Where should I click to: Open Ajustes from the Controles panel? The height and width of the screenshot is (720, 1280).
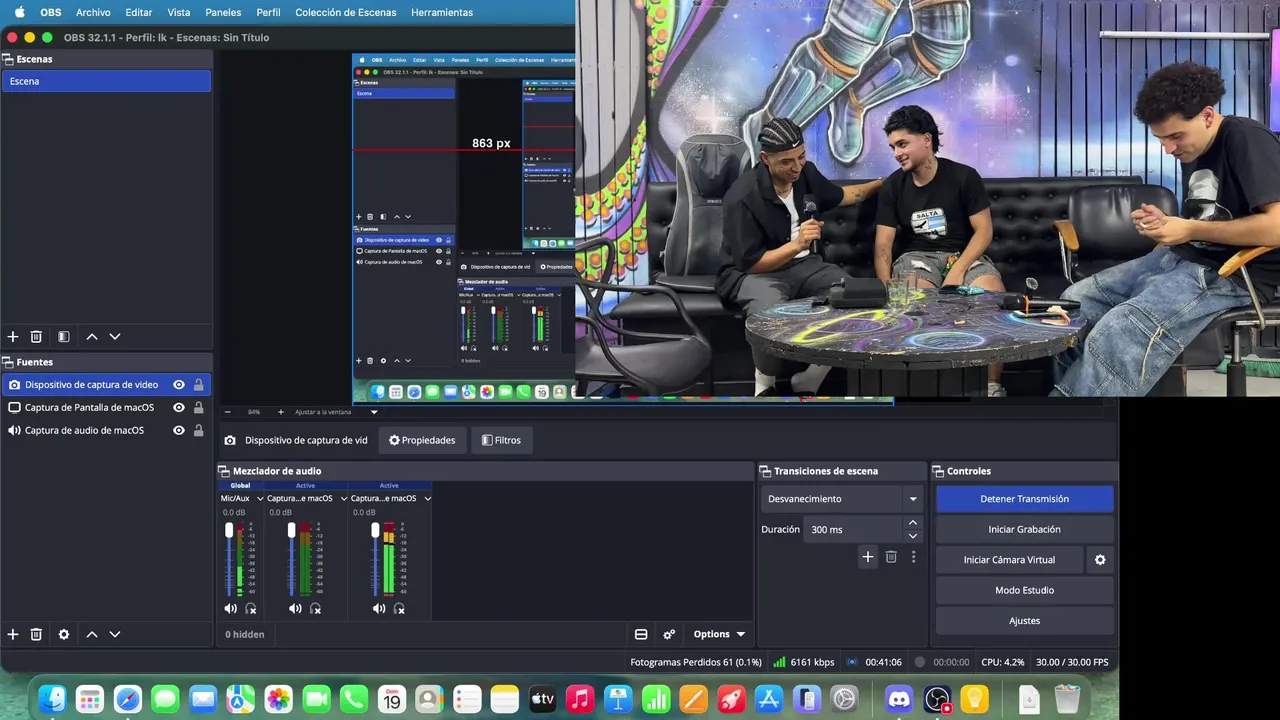(1024, 621)
